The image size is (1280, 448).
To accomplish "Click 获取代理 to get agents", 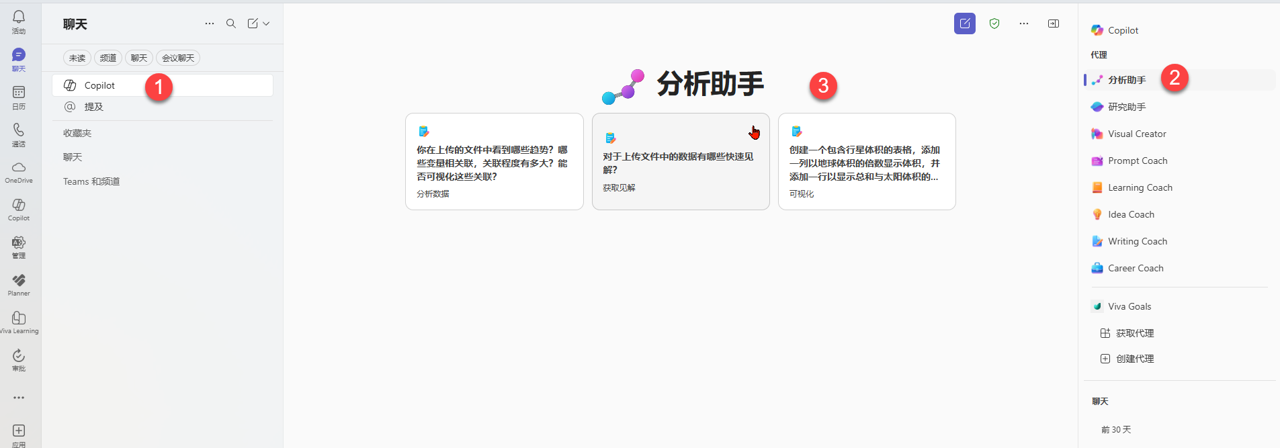I will click(x=1126, y=333).
